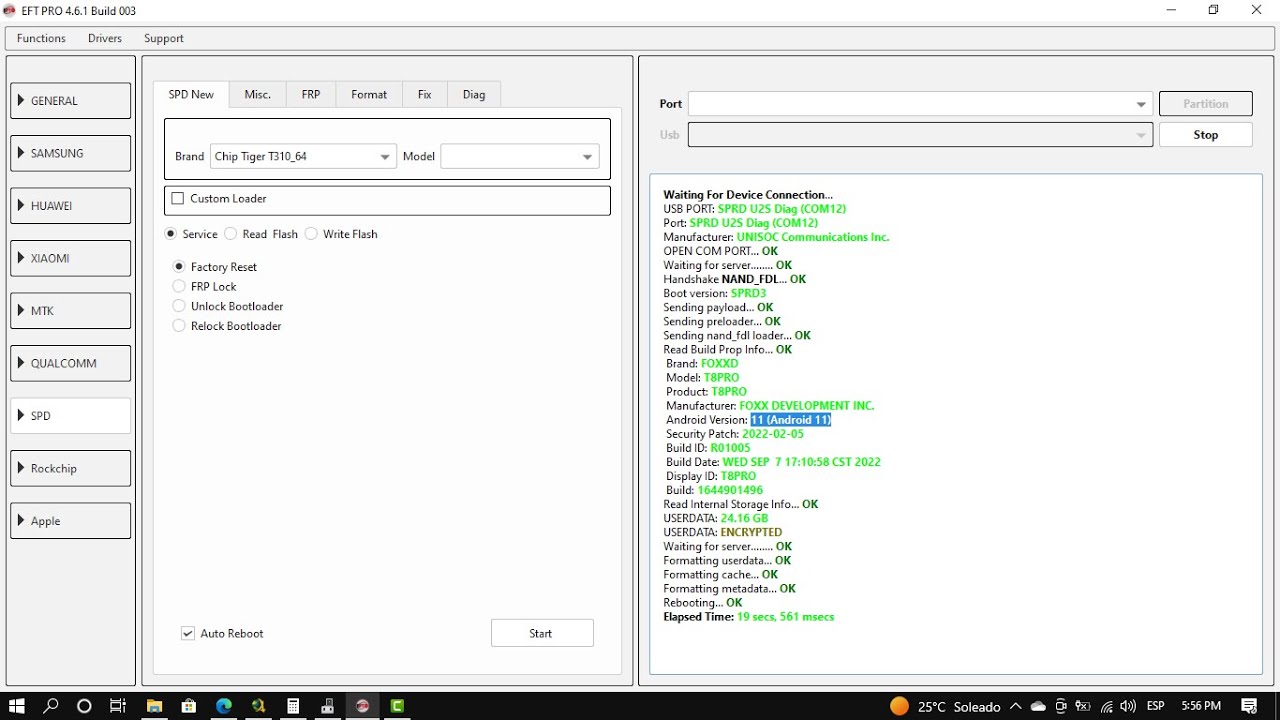Click USERDATA: ENCRYPTED log line

pos(723,532)
